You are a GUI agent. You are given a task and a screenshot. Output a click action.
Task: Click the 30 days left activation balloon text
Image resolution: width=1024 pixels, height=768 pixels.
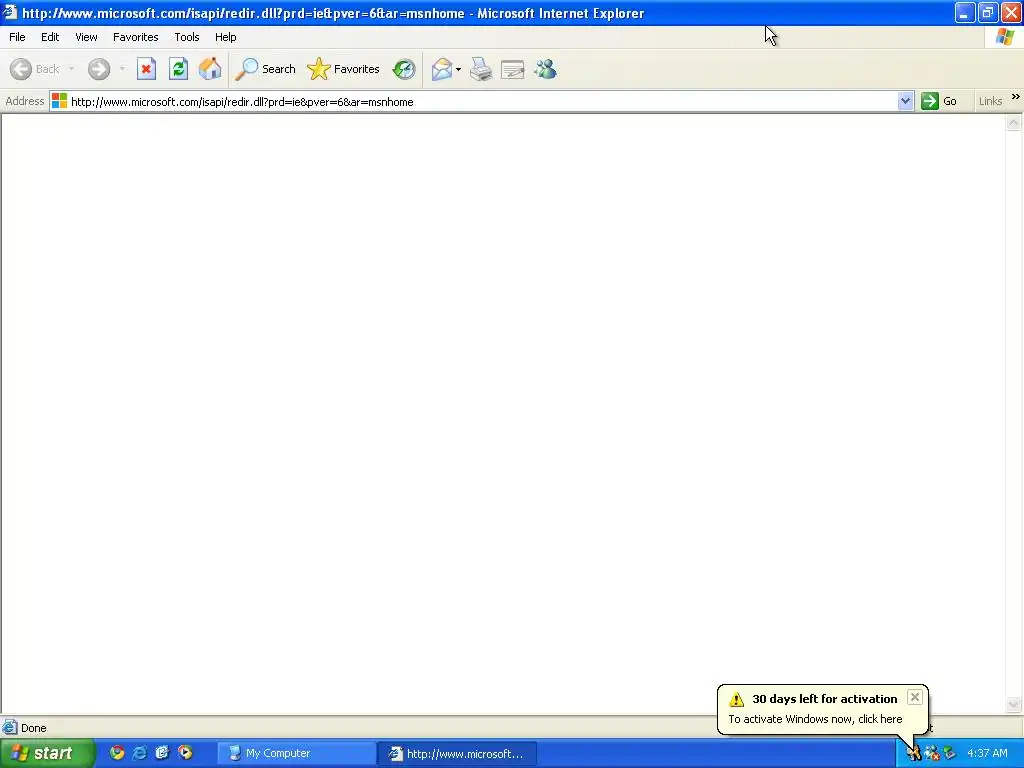pos(825,699)
